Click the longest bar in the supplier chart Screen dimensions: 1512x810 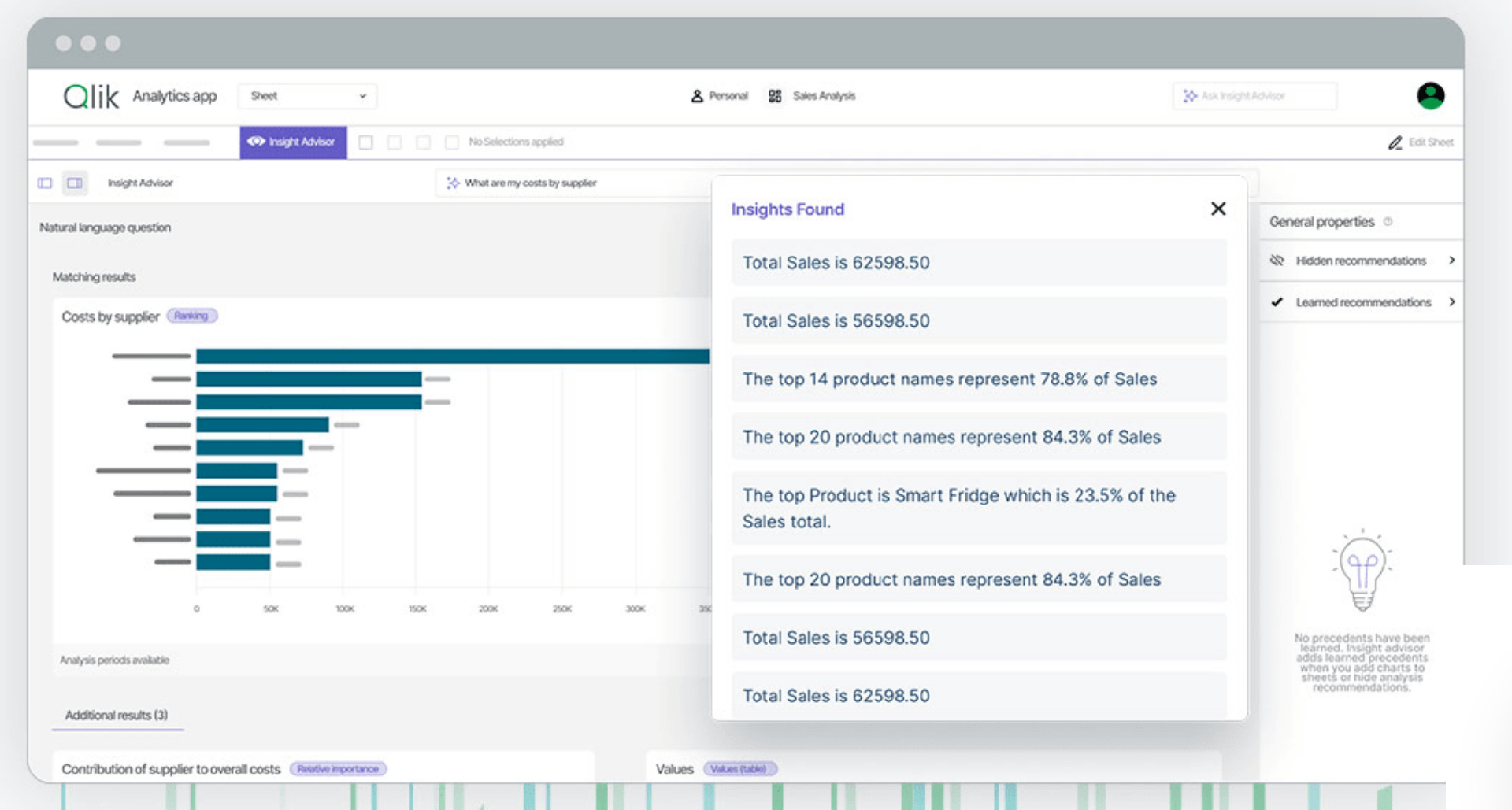pyautogui.click(x=452, y=357)
